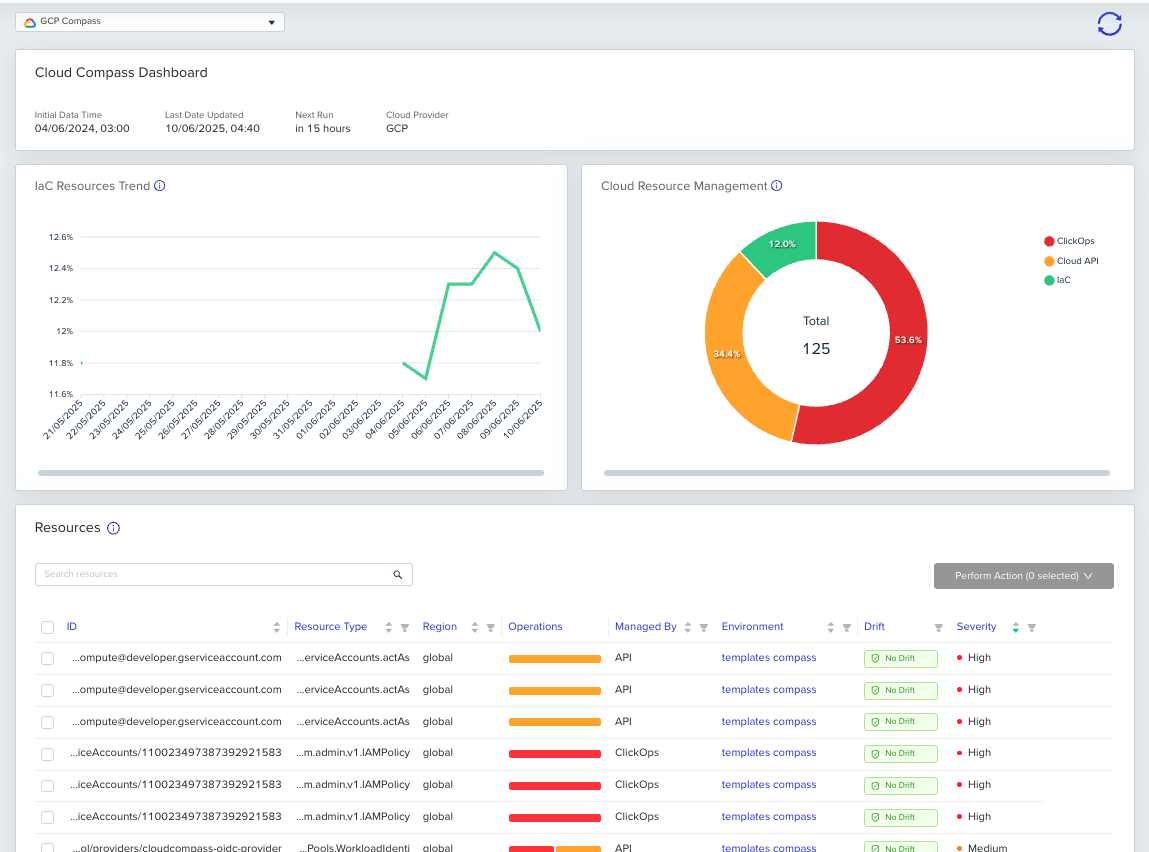Click the Managed By column header
The height and width of the screenshot is (852, 1149).
click(x=645, y=627)
